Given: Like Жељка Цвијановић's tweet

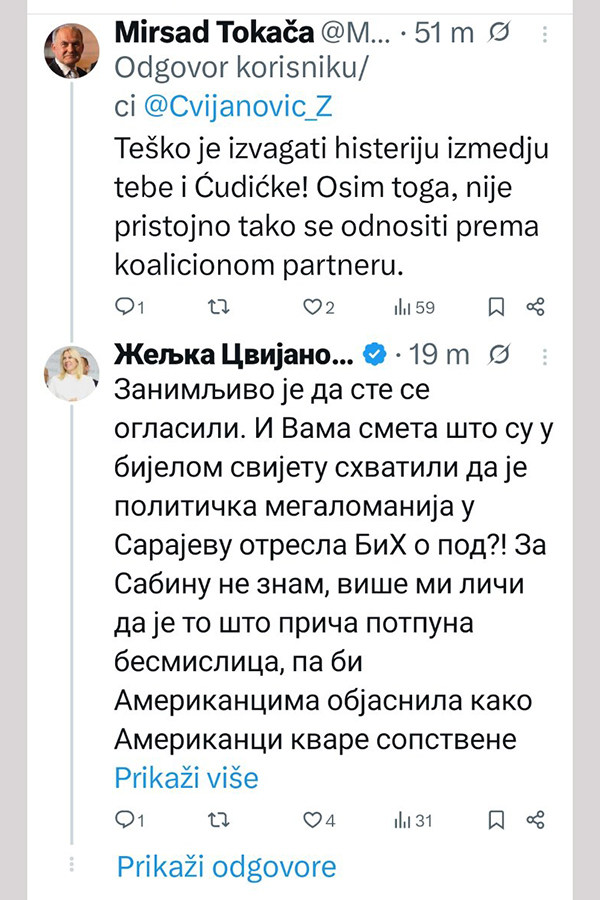Looking at the screenshot, I should click(x=311, y=821).
